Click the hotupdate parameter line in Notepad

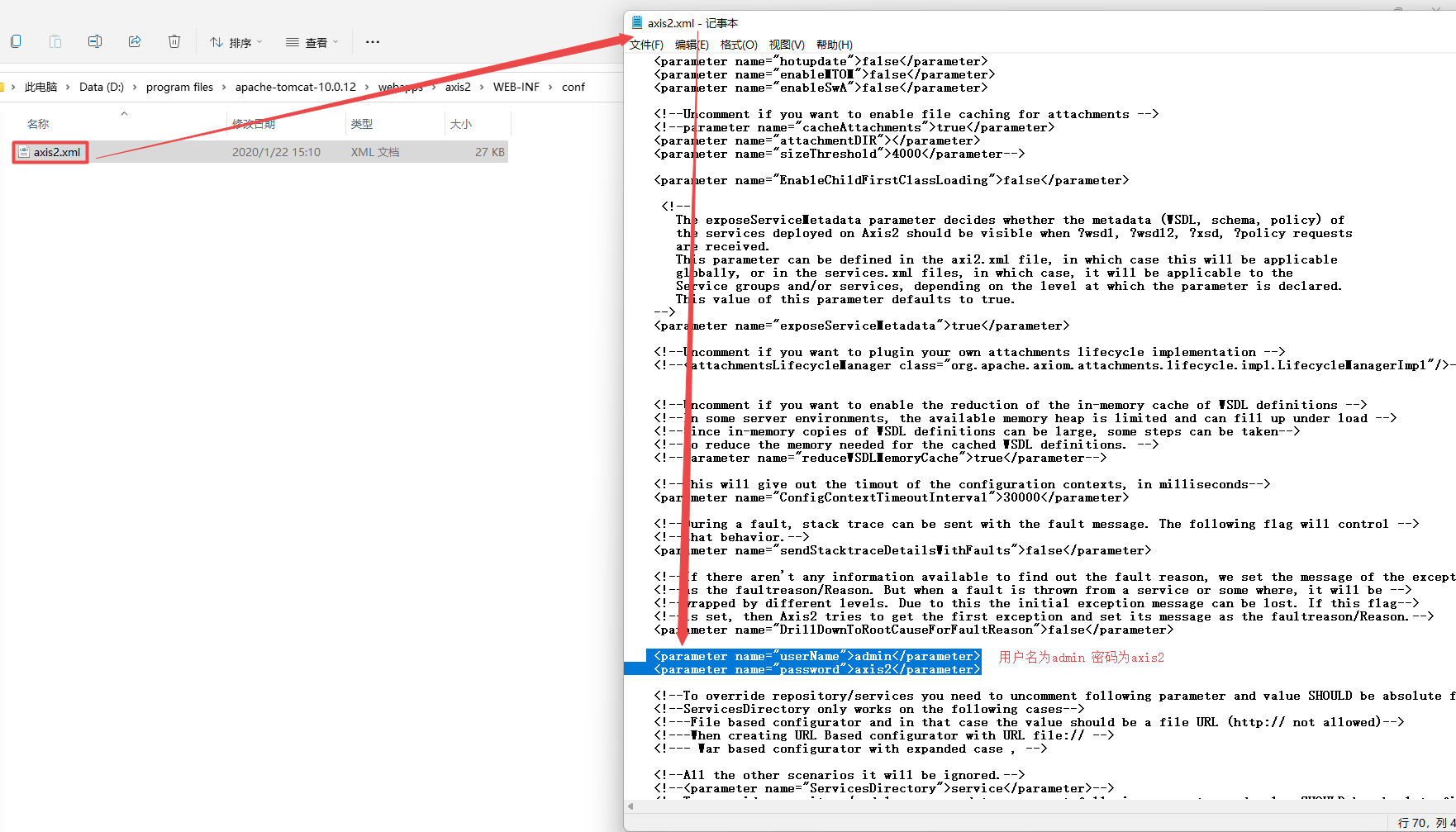(x=821, y=61)
